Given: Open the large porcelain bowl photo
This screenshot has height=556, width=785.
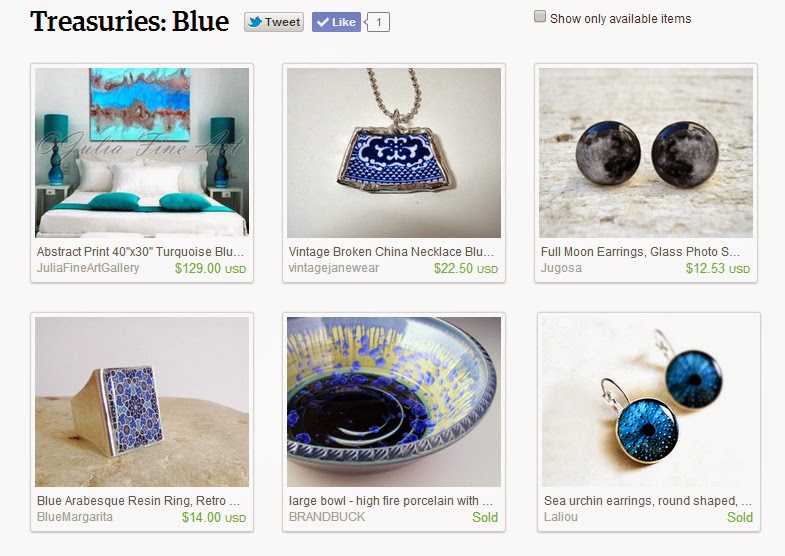Looking at the screenshot, I should (394, 401).
